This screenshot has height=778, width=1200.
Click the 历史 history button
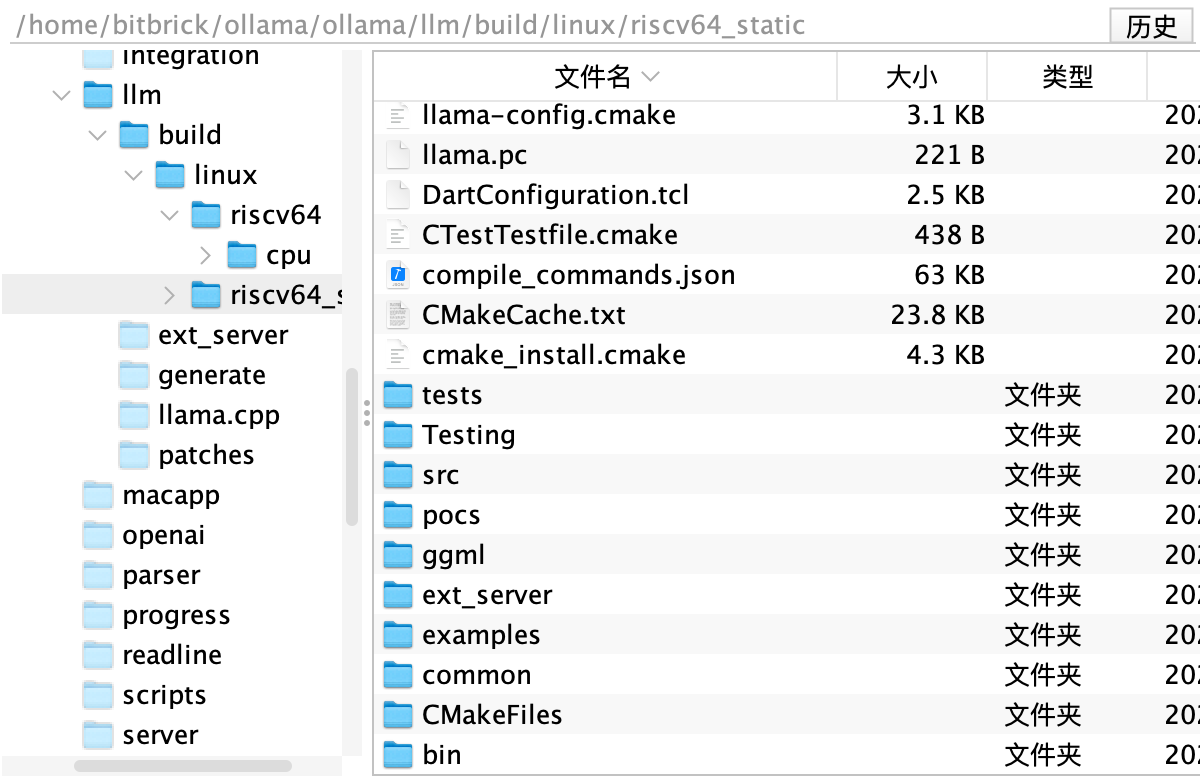click(1152, 26)
